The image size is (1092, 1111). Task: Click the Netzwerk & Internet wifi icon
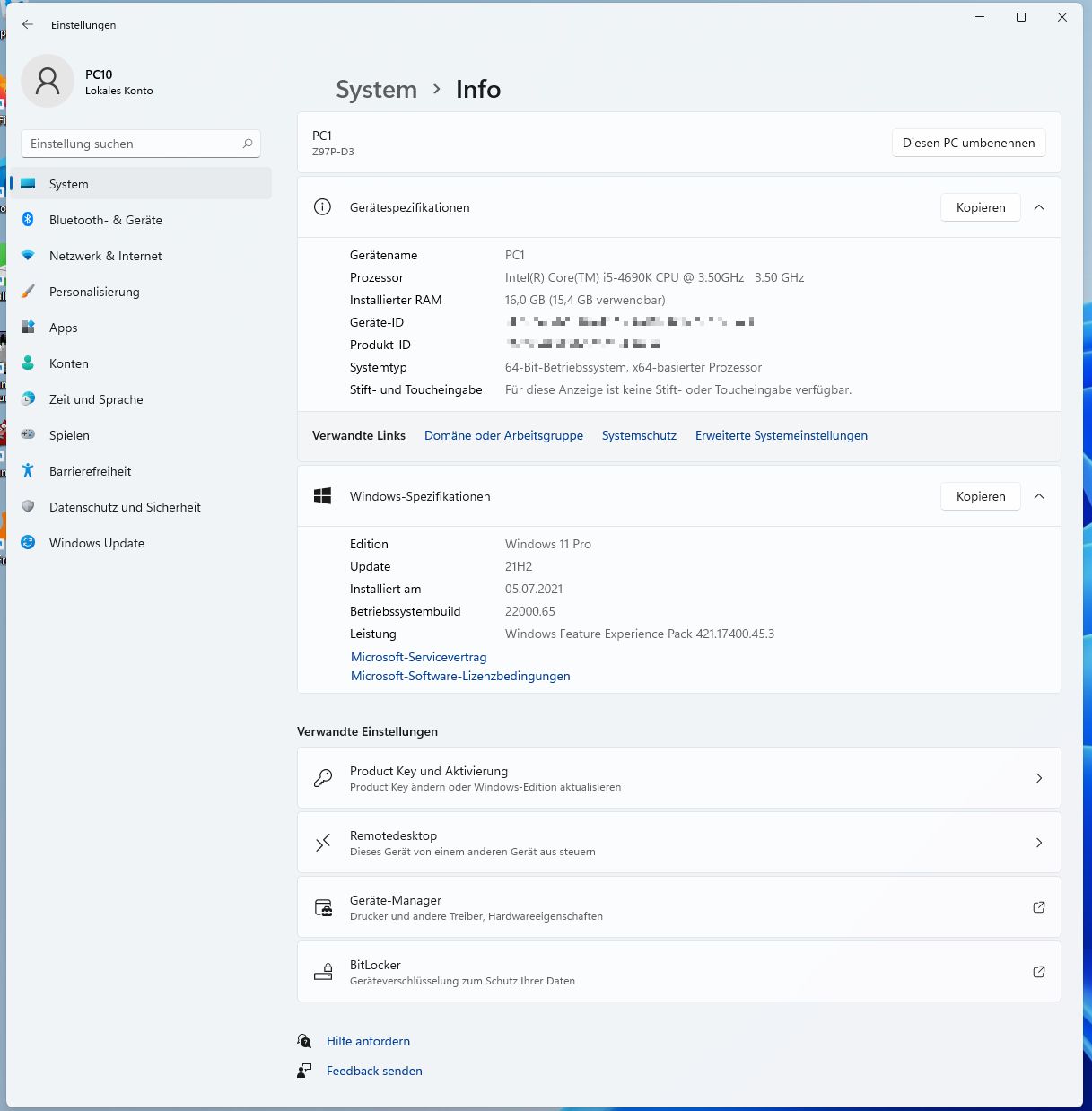pos(28,256)
